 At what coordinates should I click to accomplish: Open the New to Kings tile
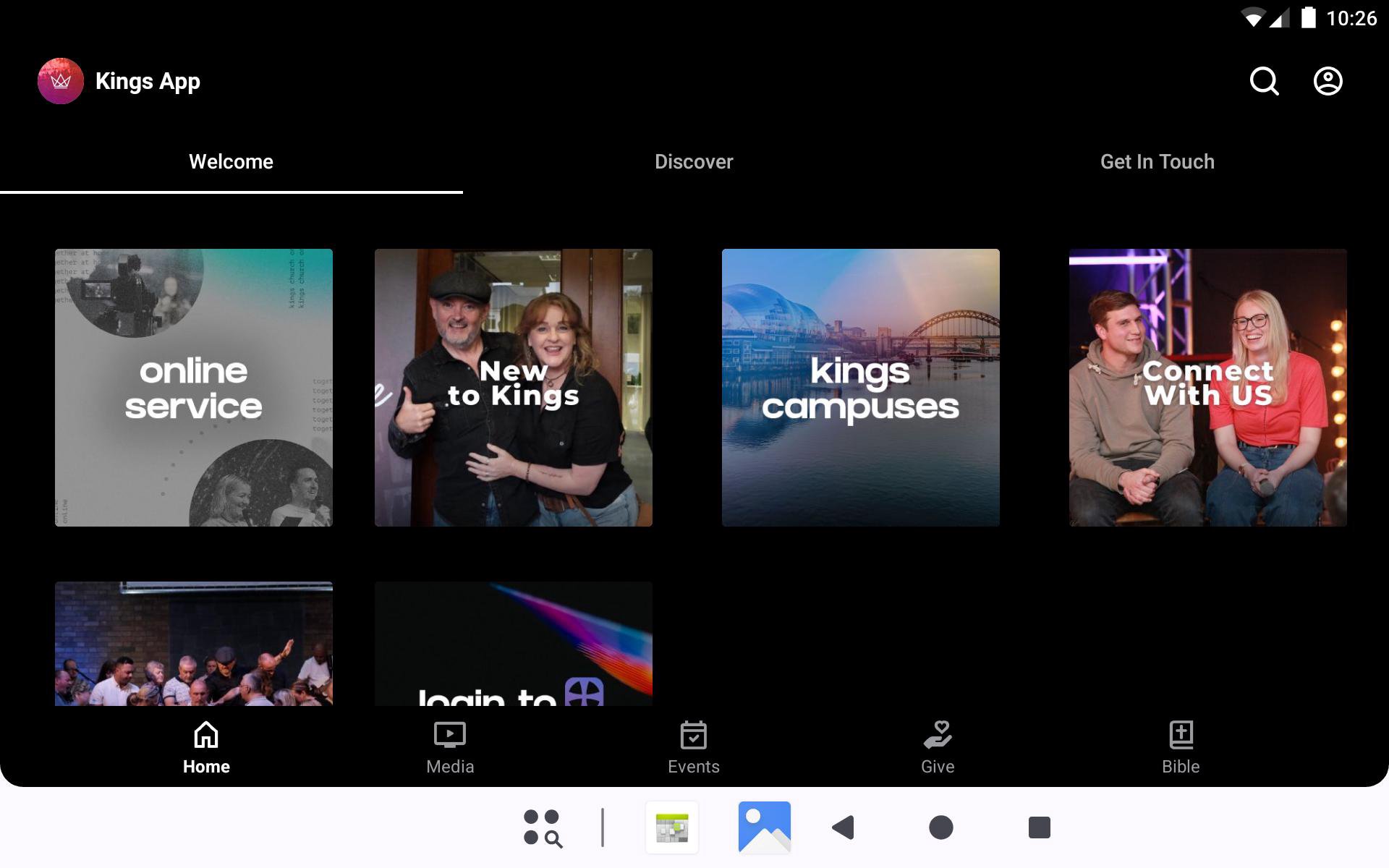coord(513,388)
